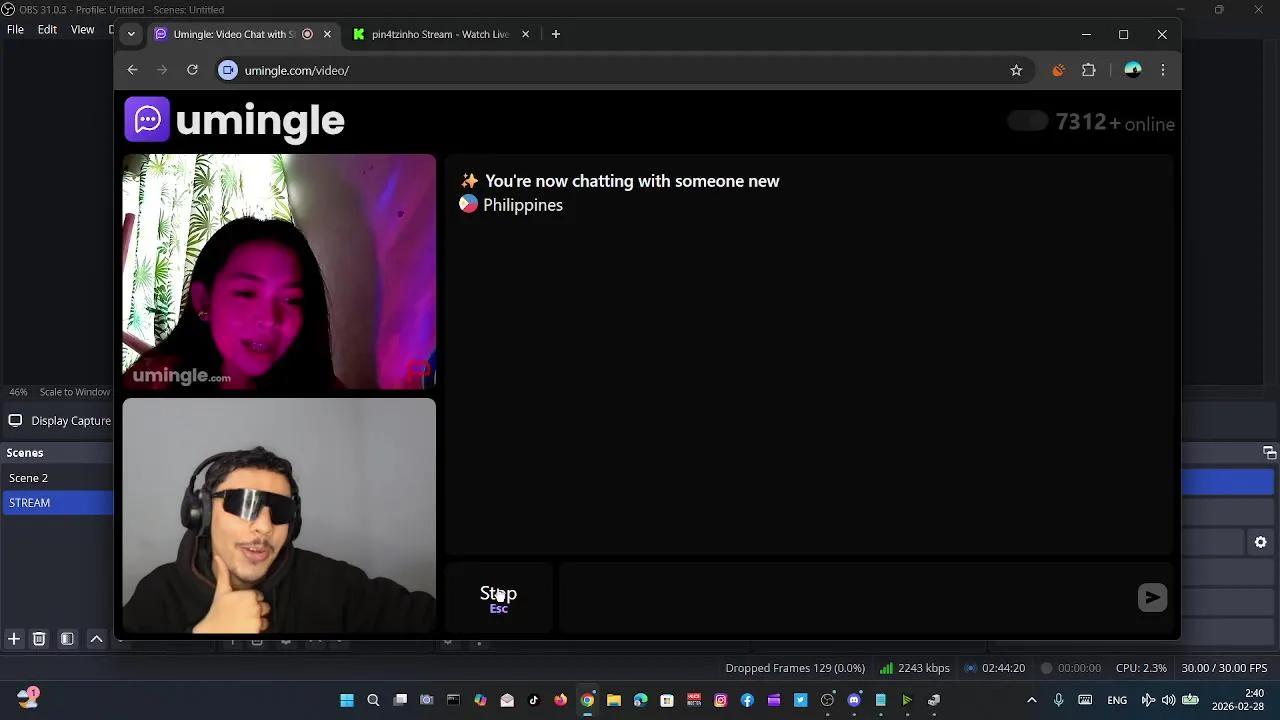Image resolution: width=1280 pixels, height=720 pixels.
Task: Open Task View on the taskbar
Action: click(400, 700)
